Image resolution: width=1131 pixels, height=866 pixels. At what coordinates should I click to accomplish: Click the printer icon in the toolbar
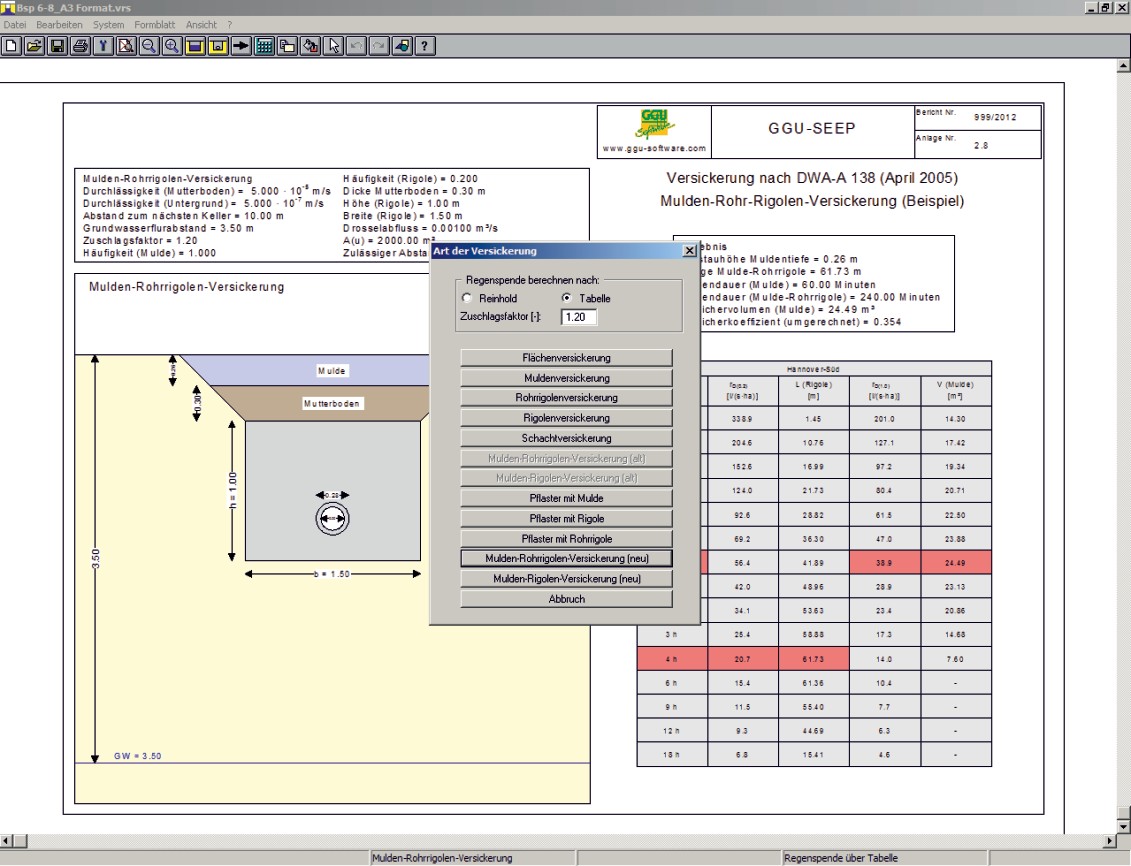pos(79,46)
